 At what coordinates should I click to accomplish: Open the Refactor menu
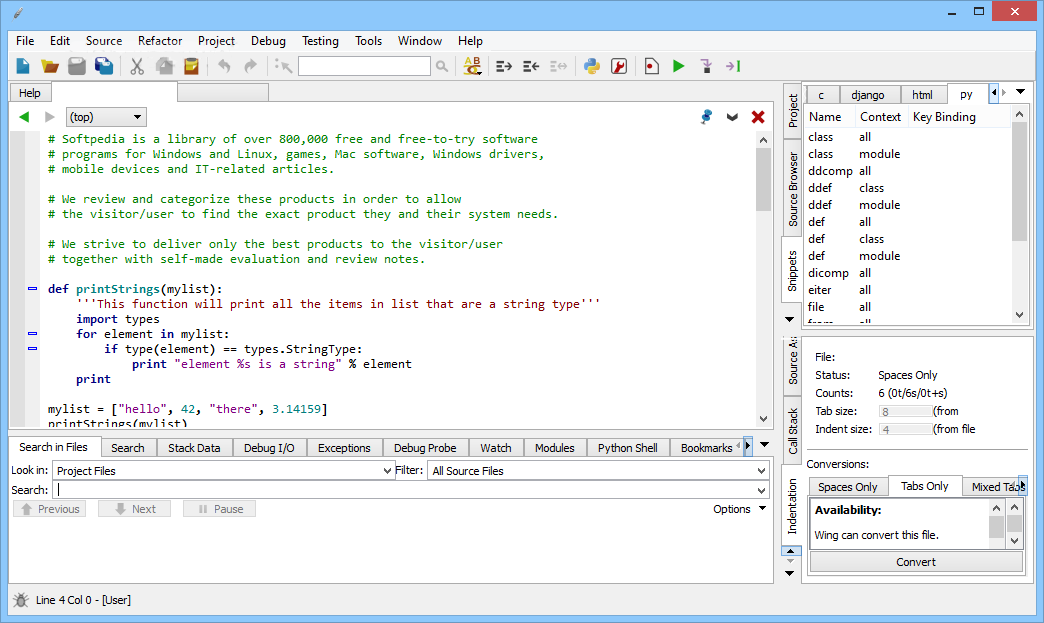(x=160, y=41)
